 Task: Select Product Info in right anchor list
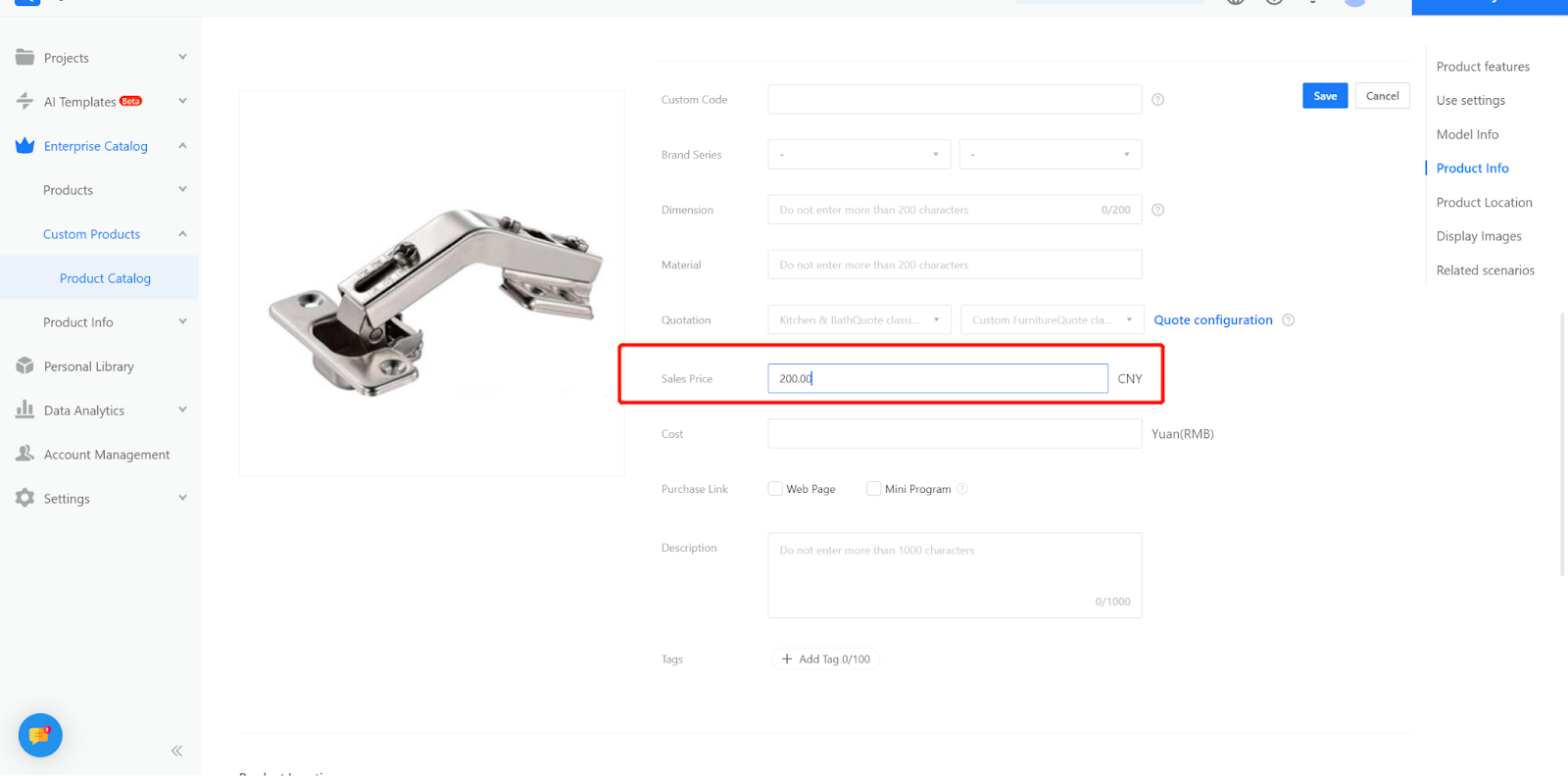click(1473, 169)
